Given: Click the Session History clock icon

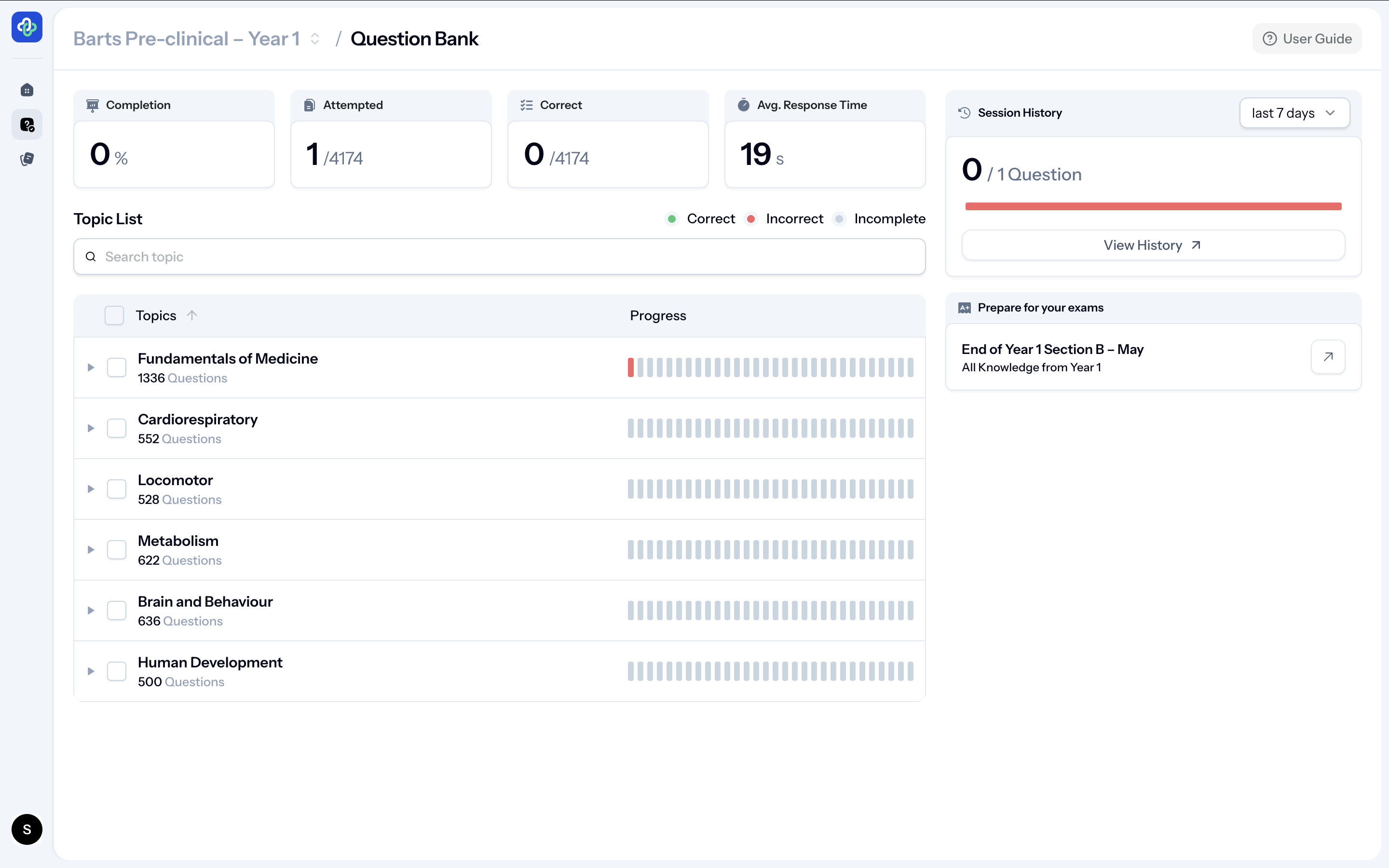Looking at the screenshot, I should pyautogui.click(x=964, y=113).
